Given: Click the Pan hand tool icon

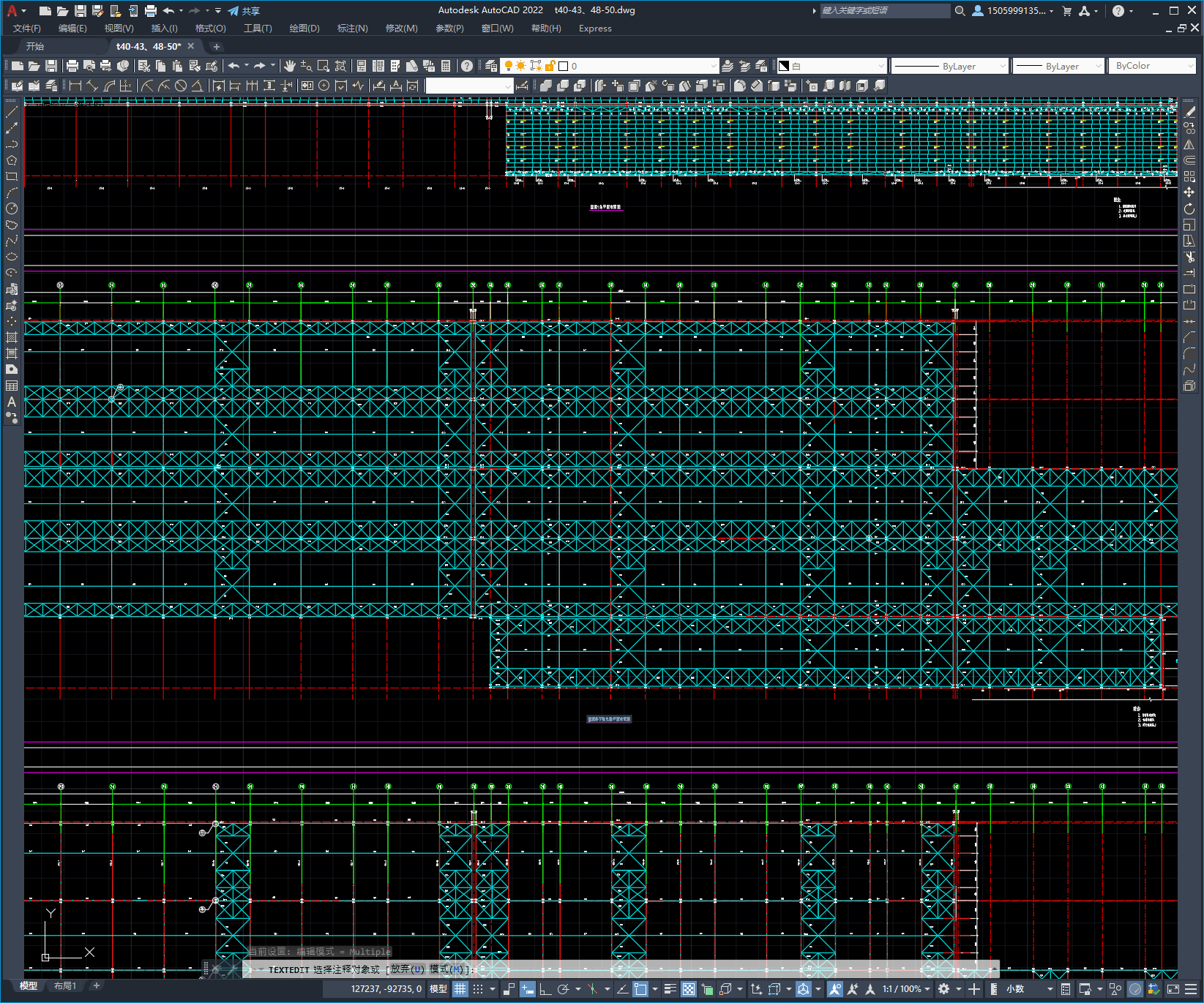Looking at the screenshot, I should [290, 66].
